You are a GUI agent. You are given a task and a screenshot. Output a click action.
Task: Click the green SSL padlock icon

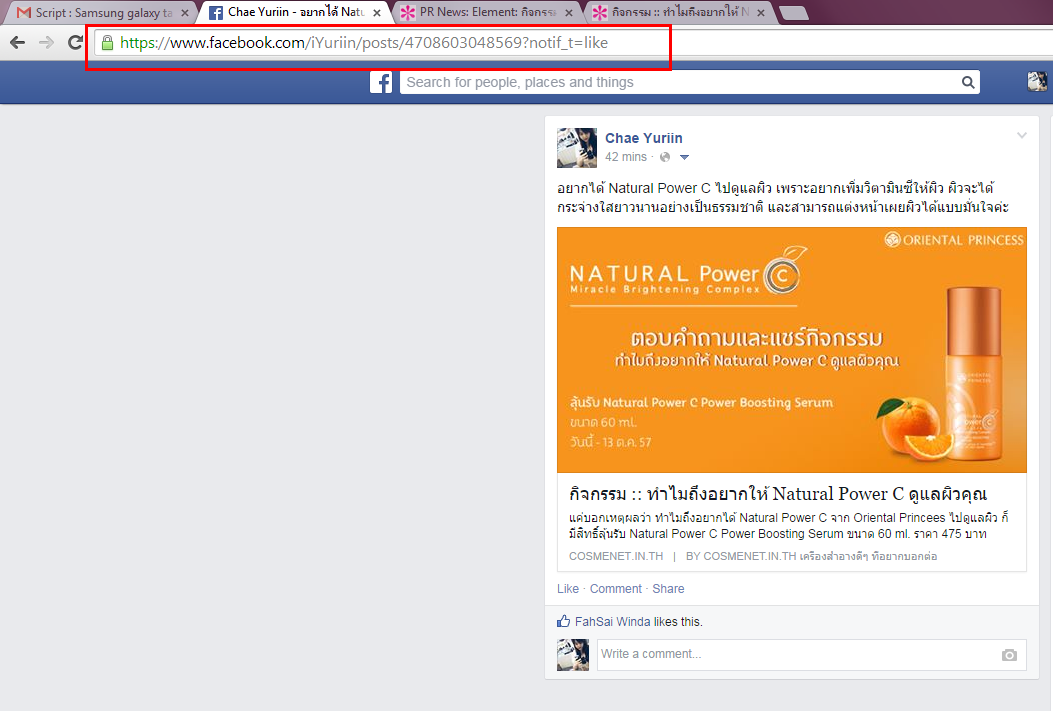pyautogui.click(x=107, y=43)
